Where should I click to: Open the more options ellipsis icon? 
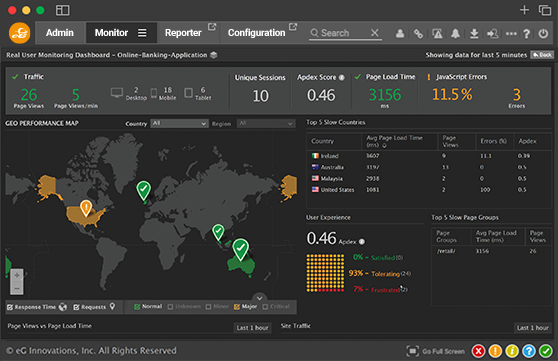click(x=511, y=34)
